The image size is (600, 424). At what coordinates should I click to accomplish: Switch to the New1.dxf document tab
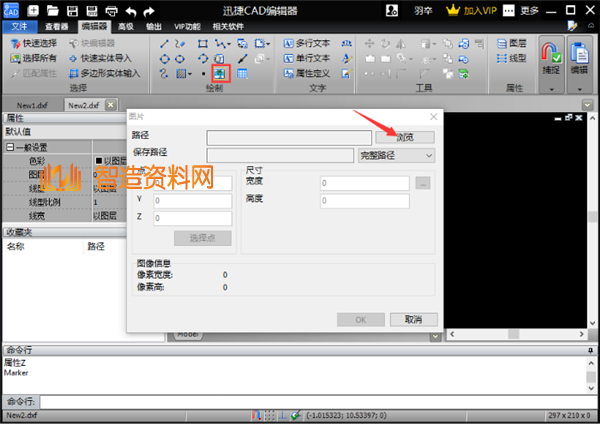coord(35,105)
